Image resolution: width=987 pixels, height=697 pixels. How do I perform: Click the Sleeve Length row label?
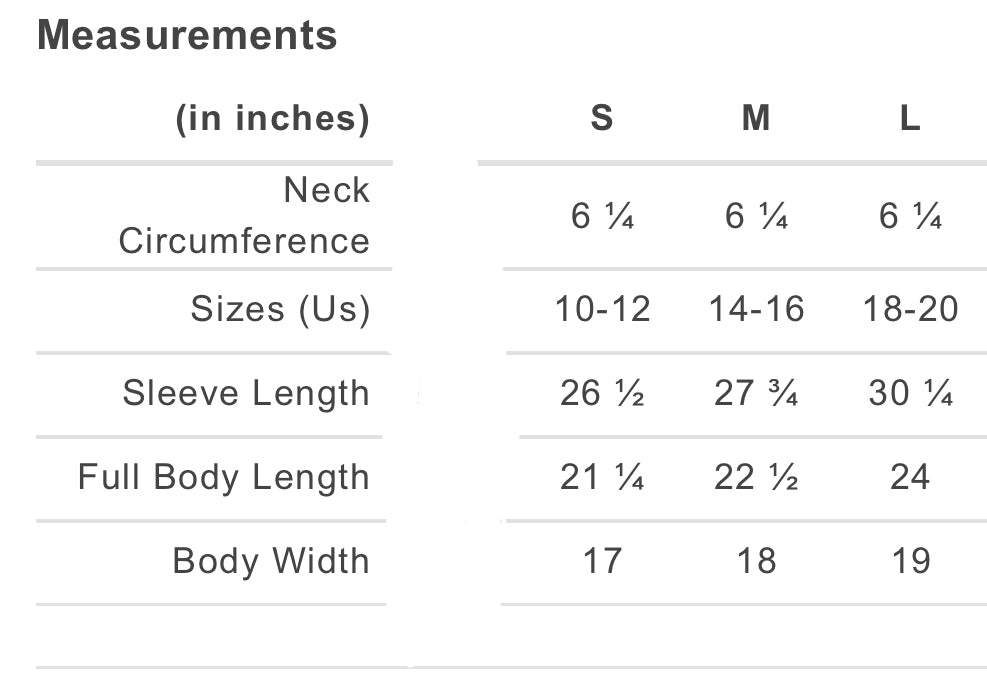246,393
